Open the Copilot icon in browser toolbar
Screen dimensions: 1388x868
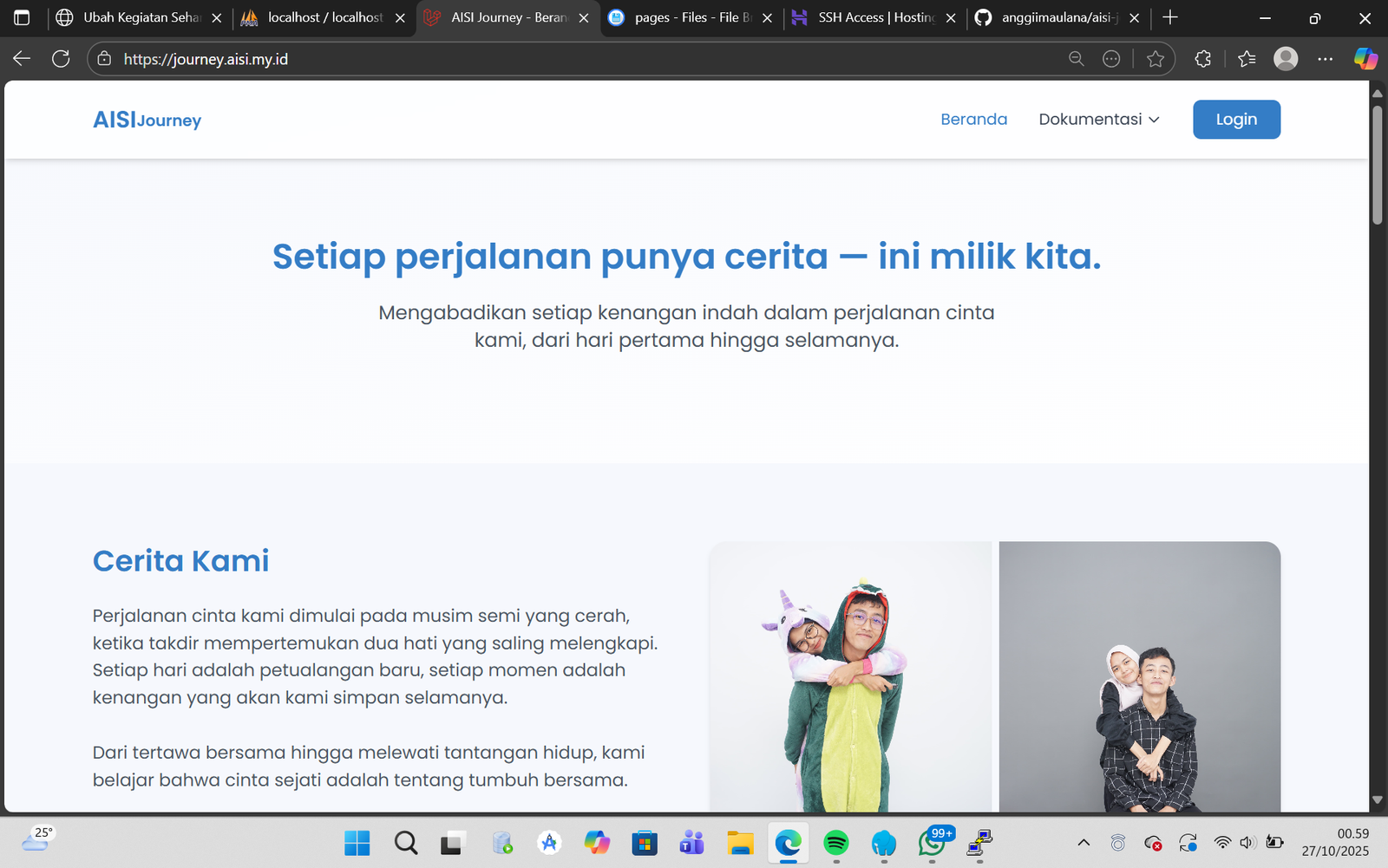click(x=1366, y=58)
